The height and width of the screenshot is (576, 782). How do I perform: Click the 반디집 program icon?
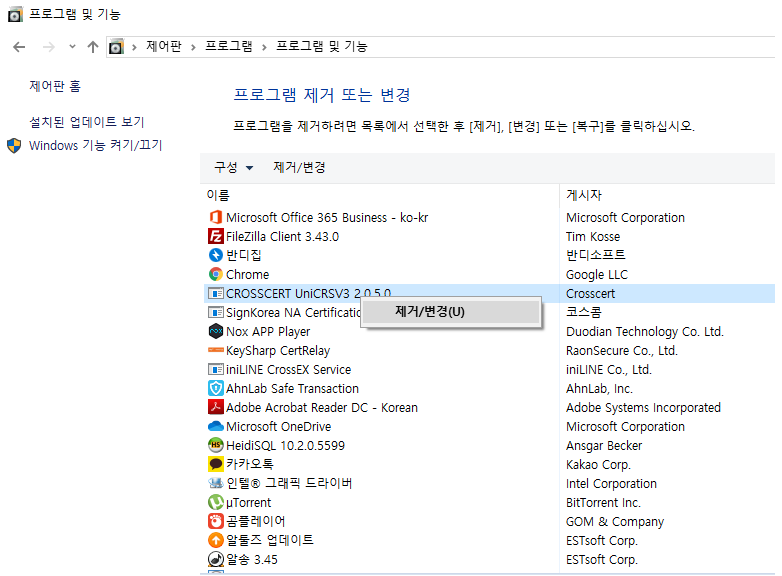(x=215, y=255)
